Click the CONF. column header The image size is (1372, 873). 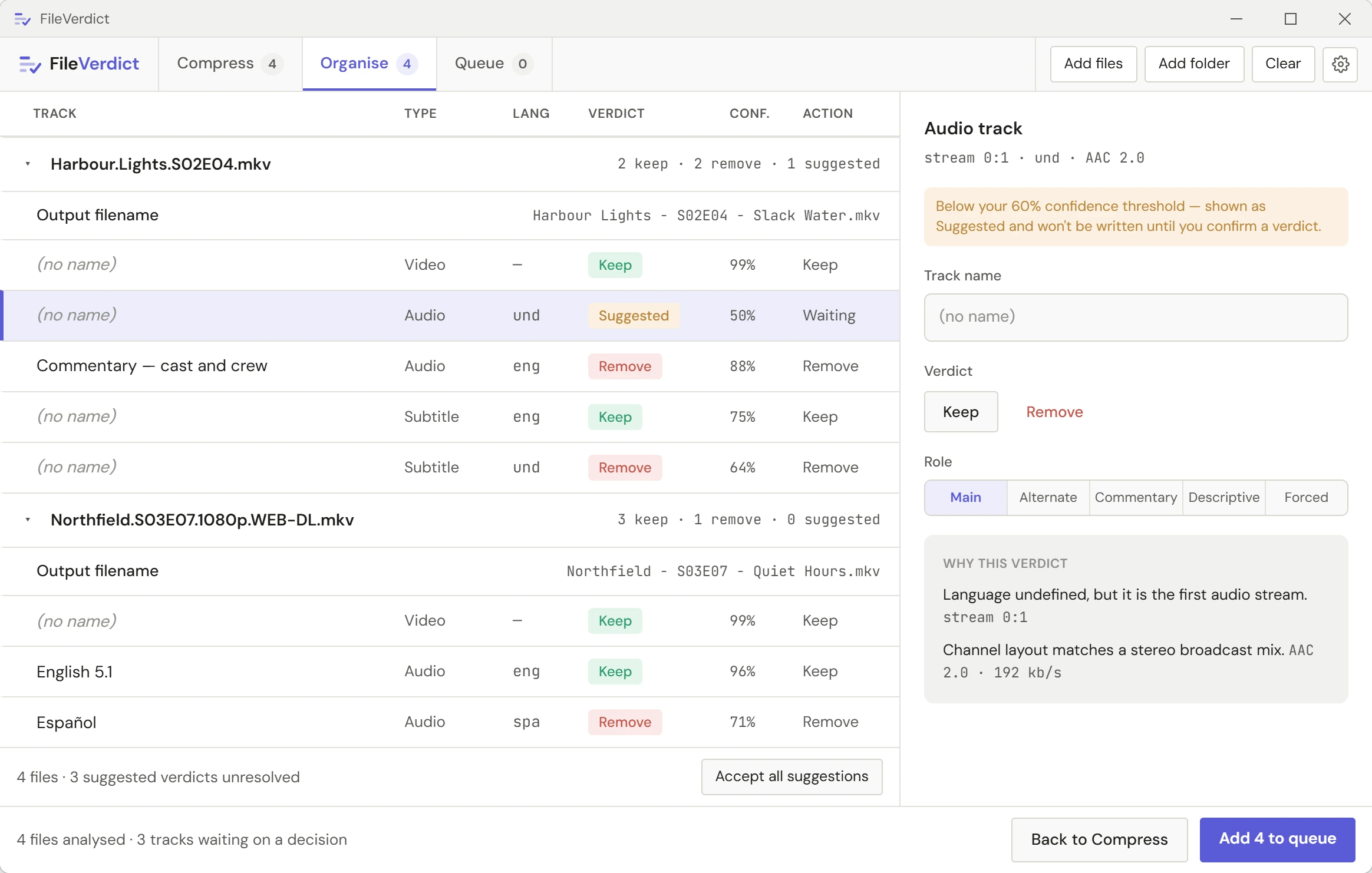[x=749, y=113]
